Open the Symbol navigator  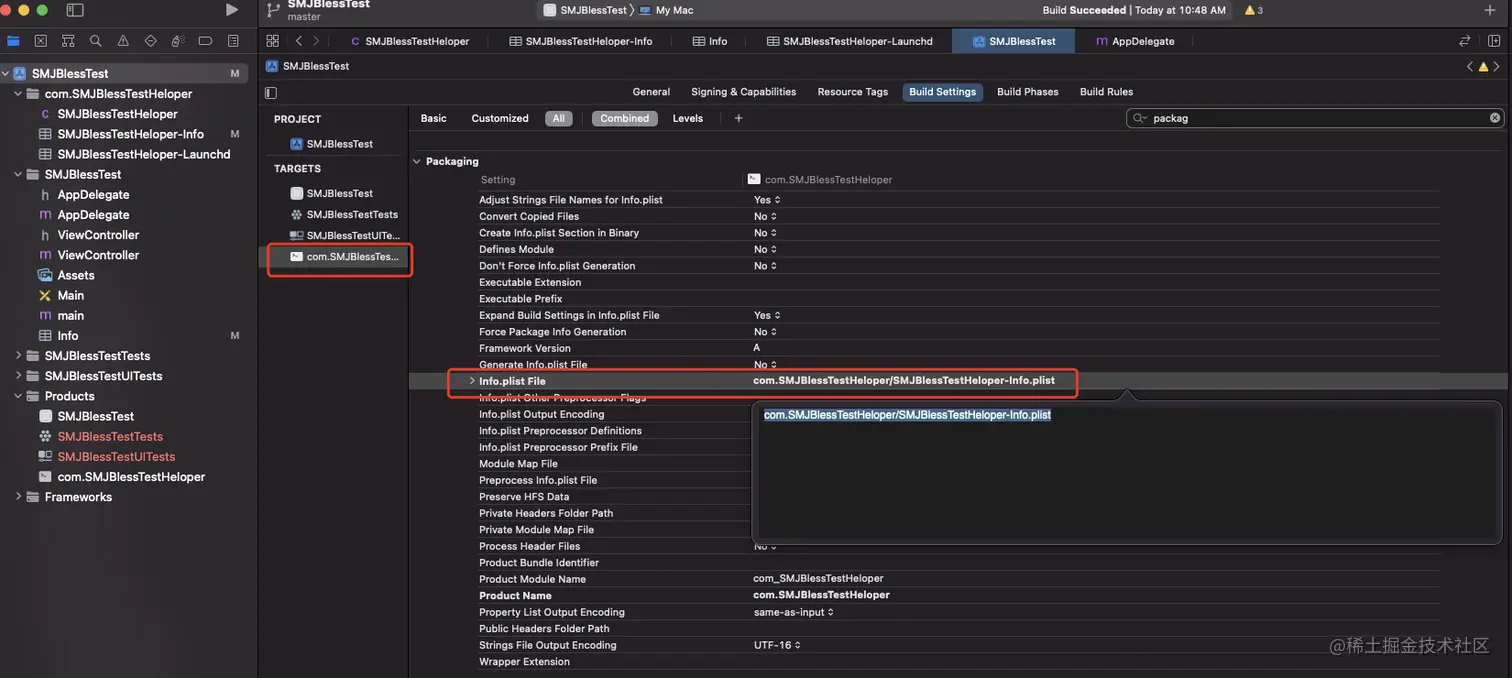click(68, 41)
